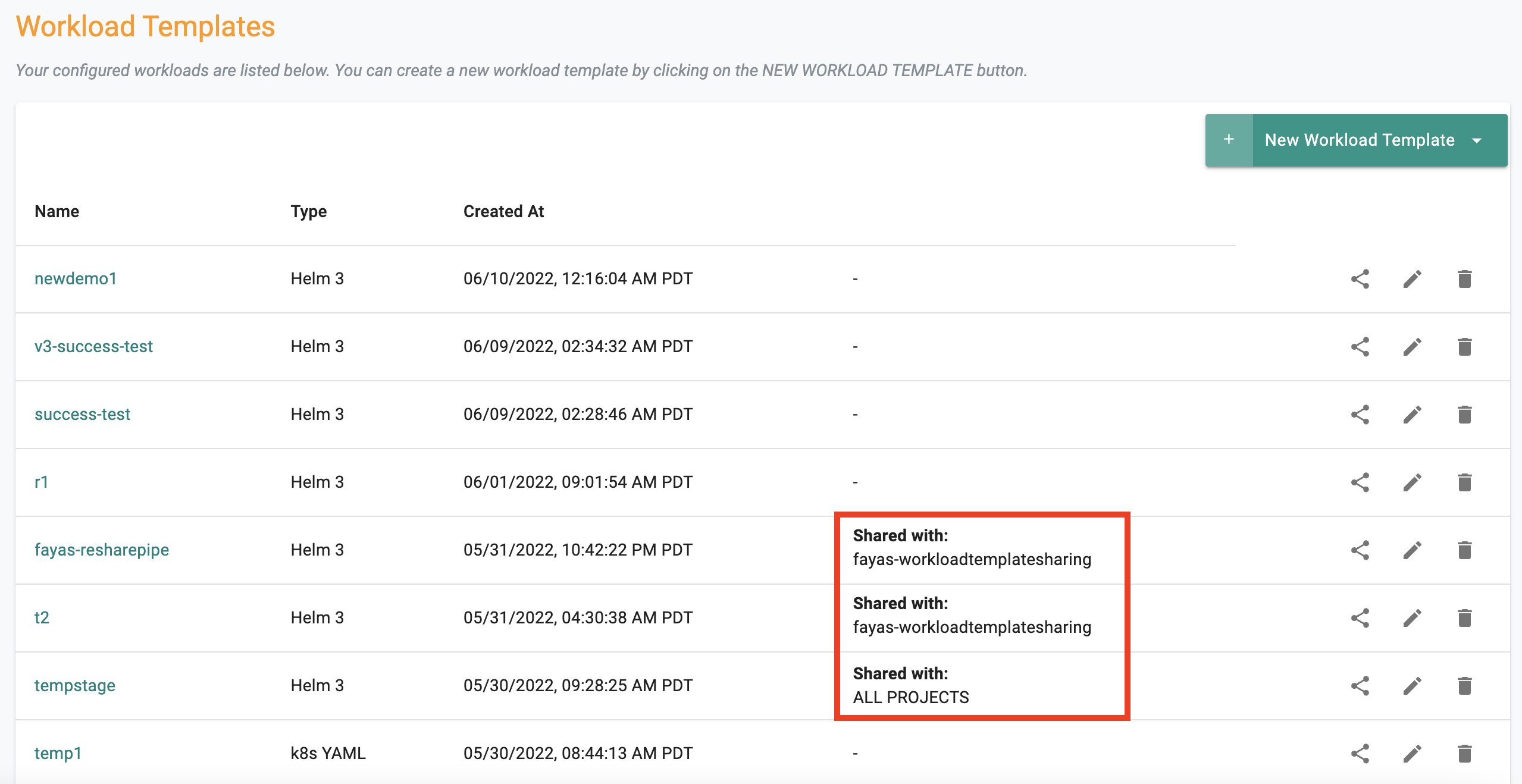
Task: Click the ALL PROJECTS shared-with text
Action: tap(911, 697)
